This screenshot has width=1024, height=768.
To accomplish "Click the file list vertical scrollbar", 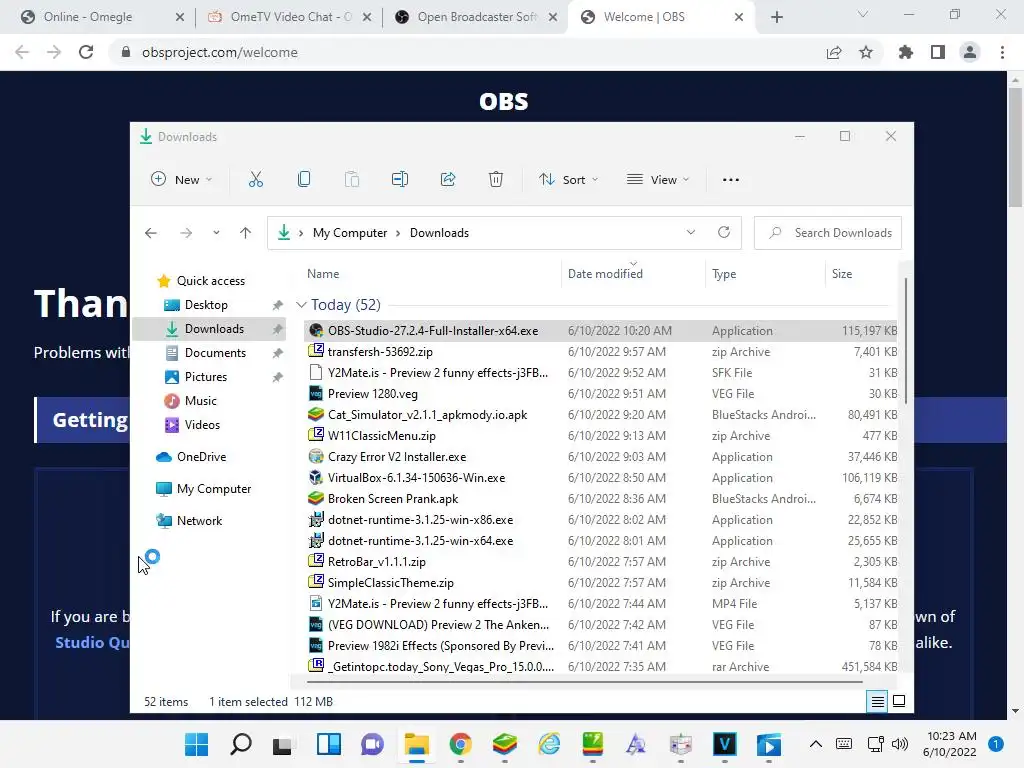I will 905,340.
